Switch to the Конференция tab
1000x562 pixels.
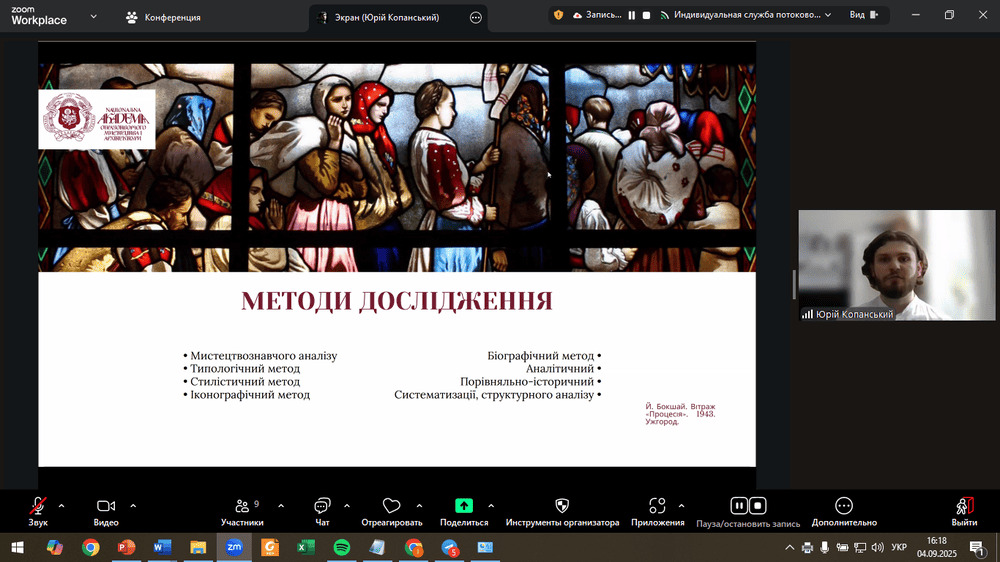163,17
